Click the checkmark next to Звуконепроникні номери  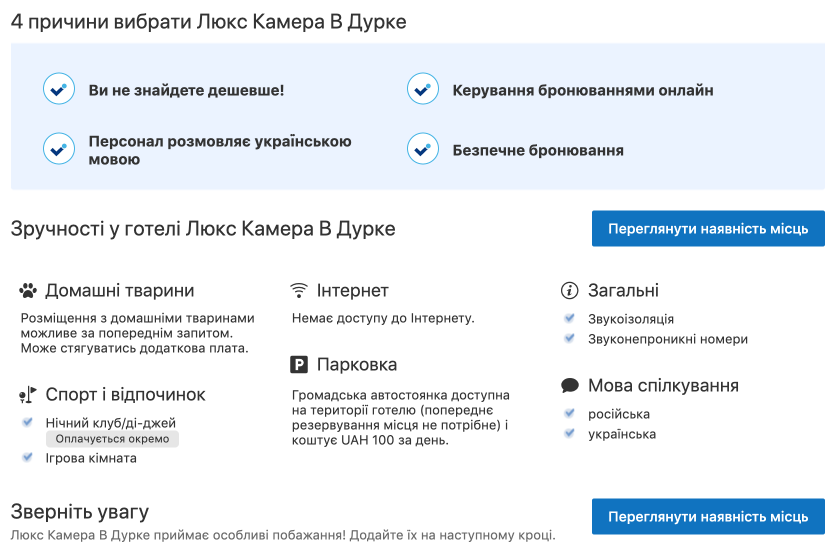569,339
